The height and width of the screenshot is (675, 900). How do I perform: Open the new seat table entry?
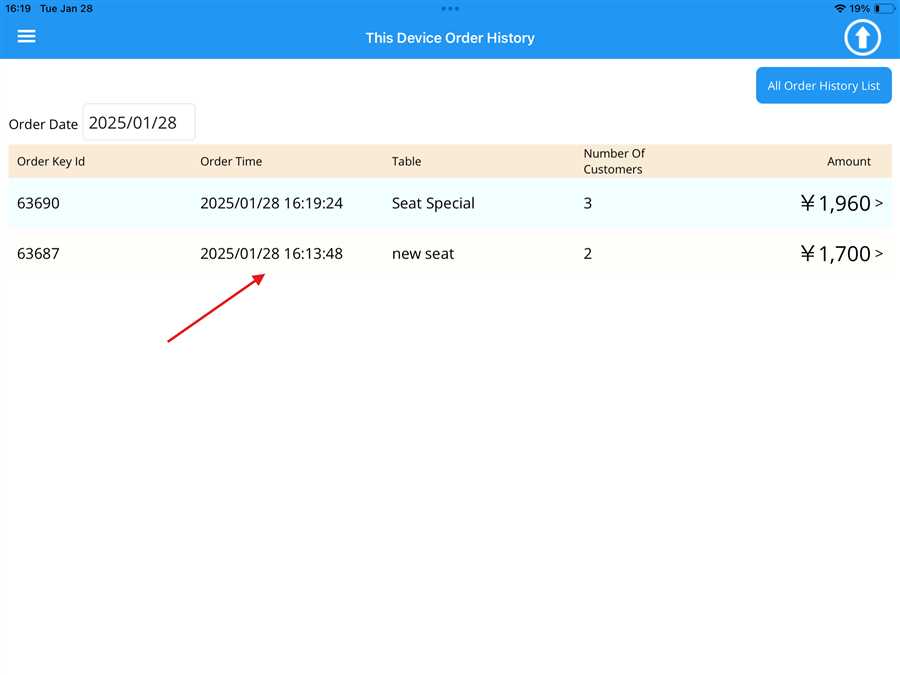(423, 254)
